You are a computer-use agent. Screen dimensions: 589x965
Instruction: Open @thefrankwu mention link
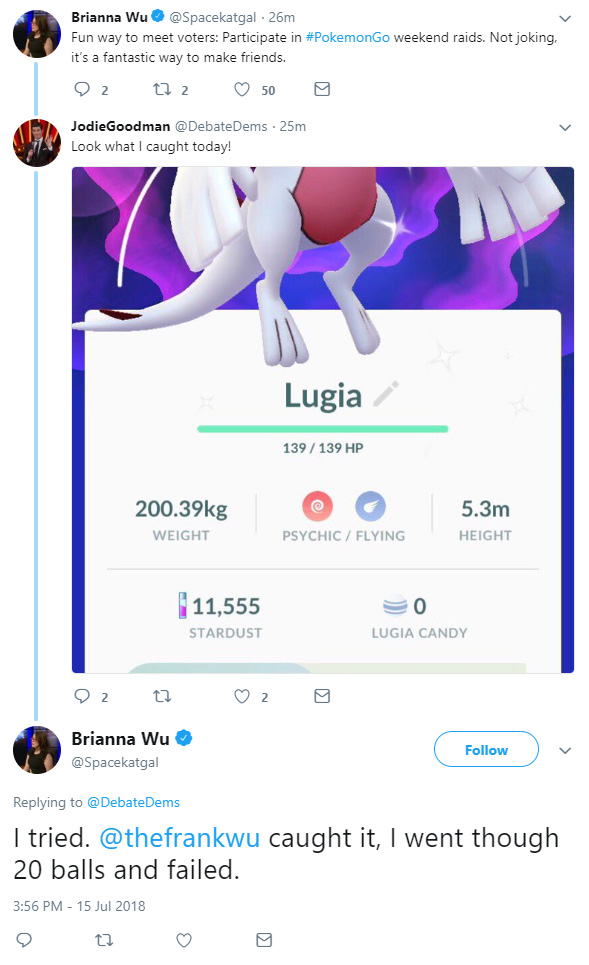(x=179, y=838)
